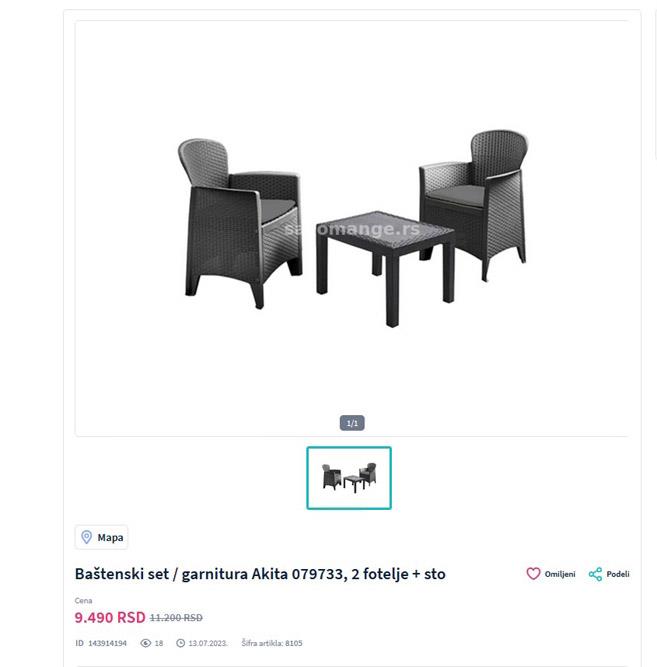Click the Cena label above price

(x=83, y=601)
